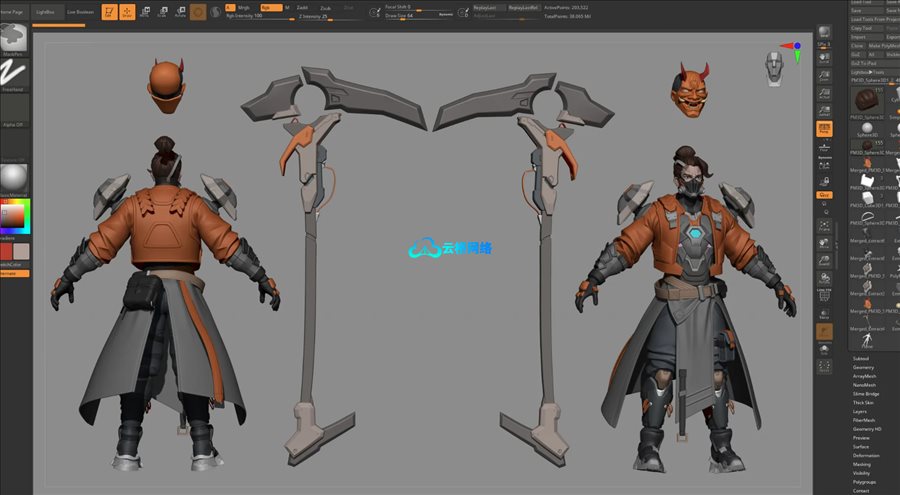Select the Draw mode button

click(x=127, y=12)
